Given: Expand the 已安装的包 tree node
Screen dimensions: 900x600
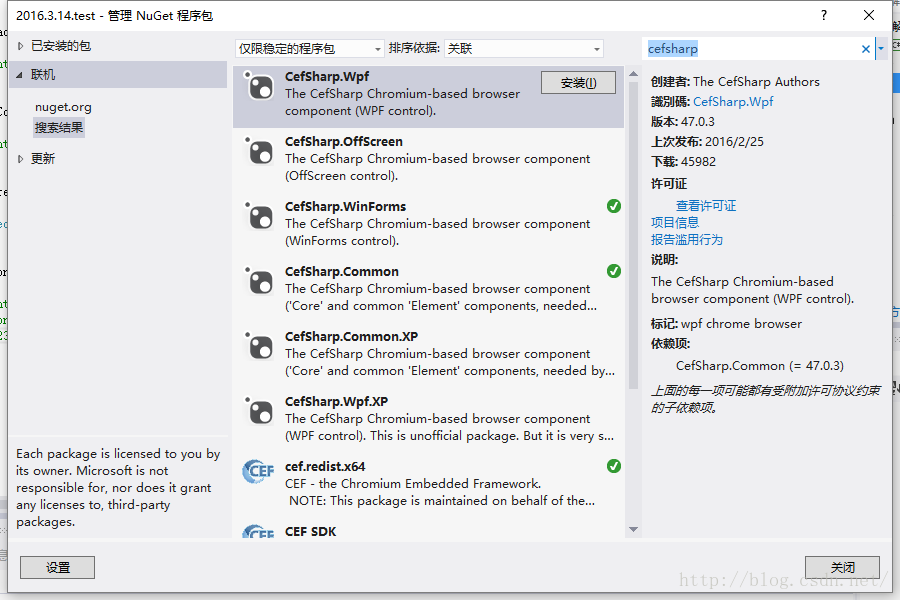Looking at the screenshot, I should point(21,46).
